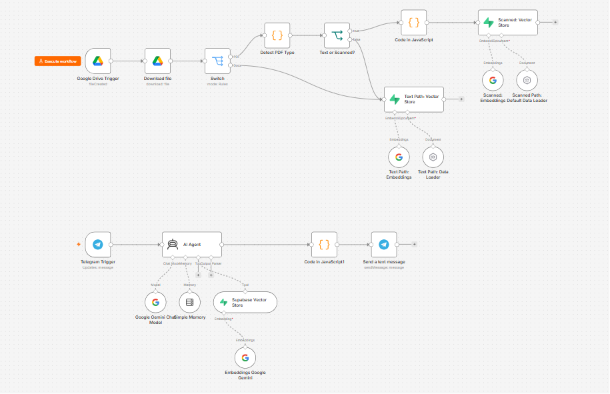The width and height of the screenshot is (610, 394).
Task: Select the Text Path: Vector Store node
Action: coord(414,99)
